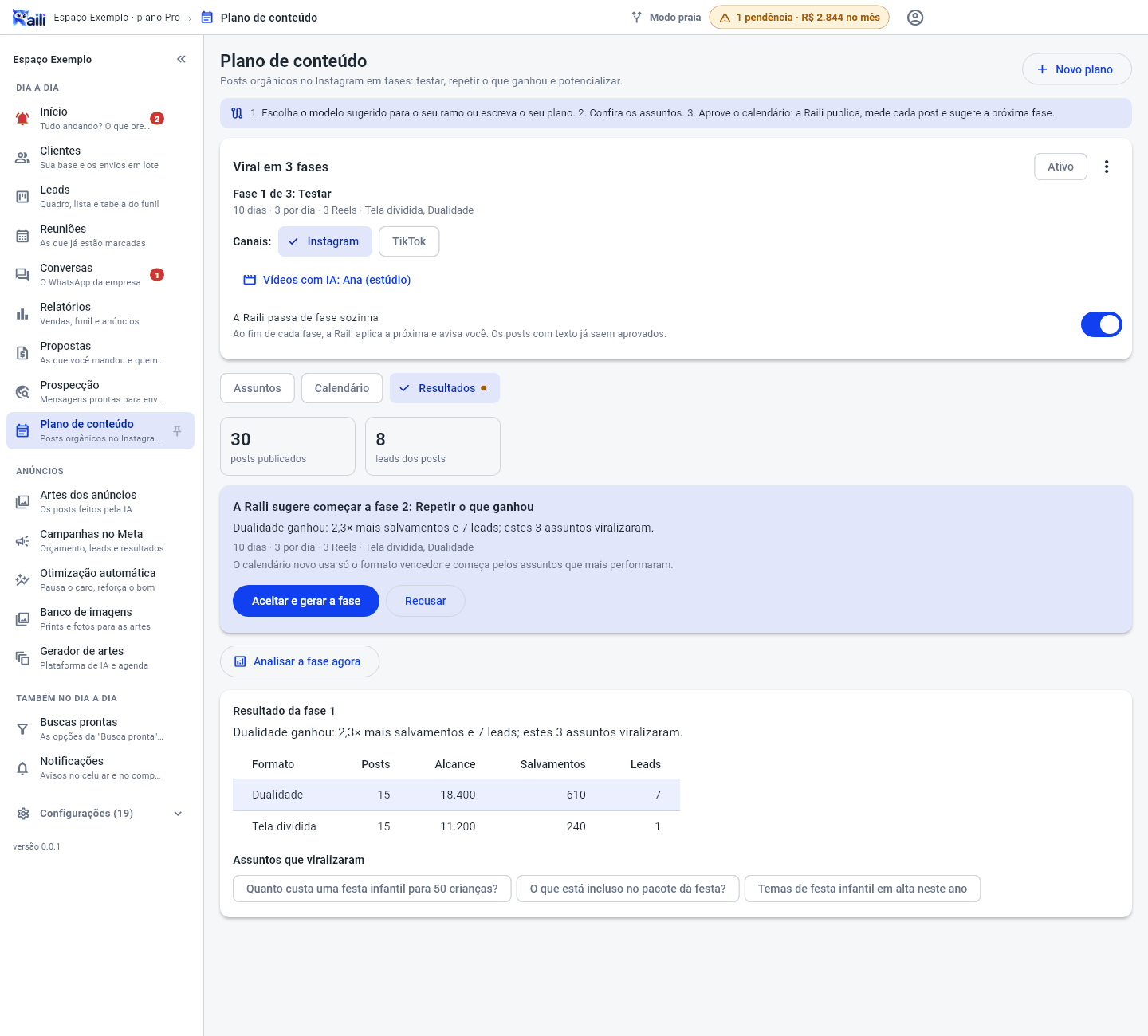Screen dimensions: 1148x1036
Task: Deselect the Instagram channel chip
Action: (325, 241)
